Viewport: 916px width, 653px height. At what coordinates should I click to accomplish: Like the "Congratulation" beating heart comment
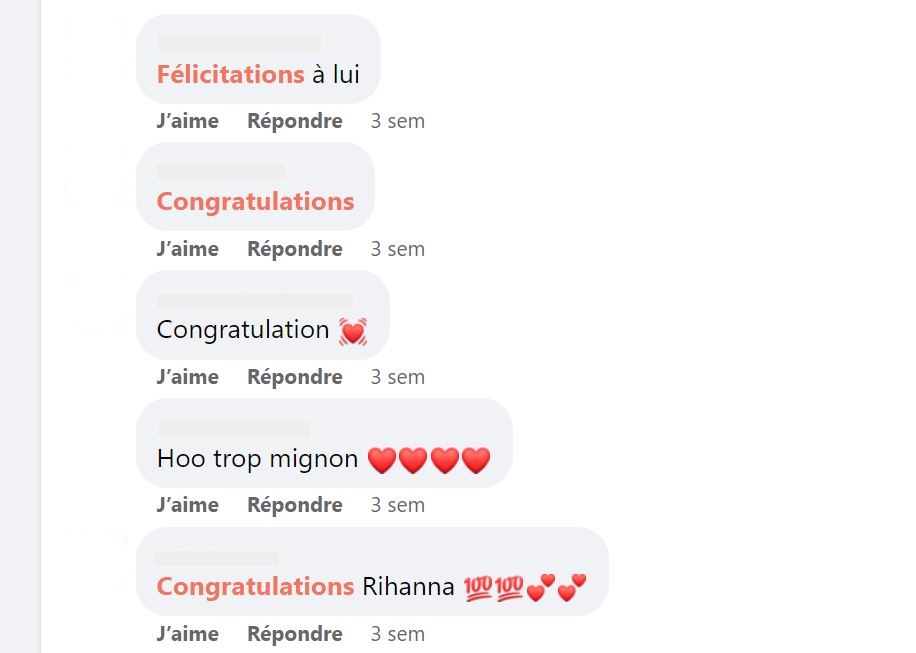tap(187, 377)
